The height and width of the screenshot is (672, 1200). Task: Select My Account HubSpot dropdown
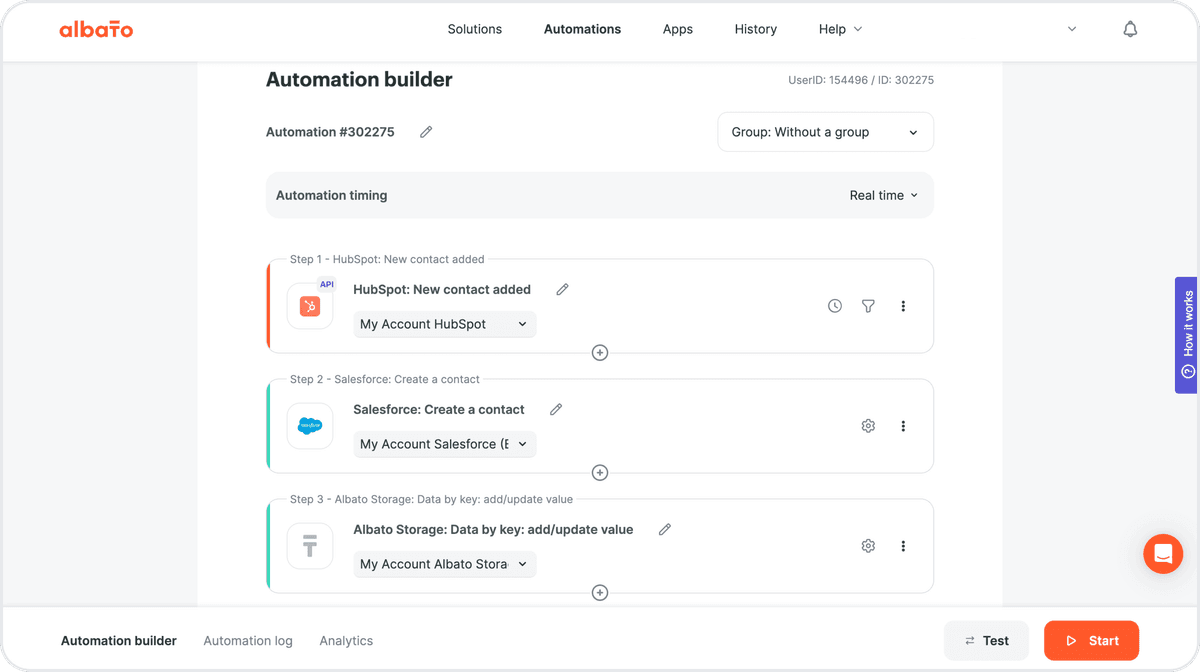(445, 324)
